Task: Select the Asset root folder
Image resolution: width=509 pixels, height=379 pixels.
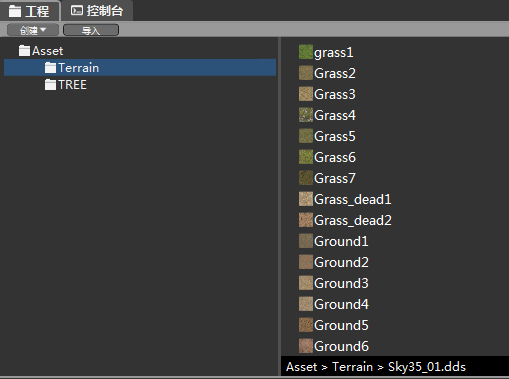Action: click(41, 51)
